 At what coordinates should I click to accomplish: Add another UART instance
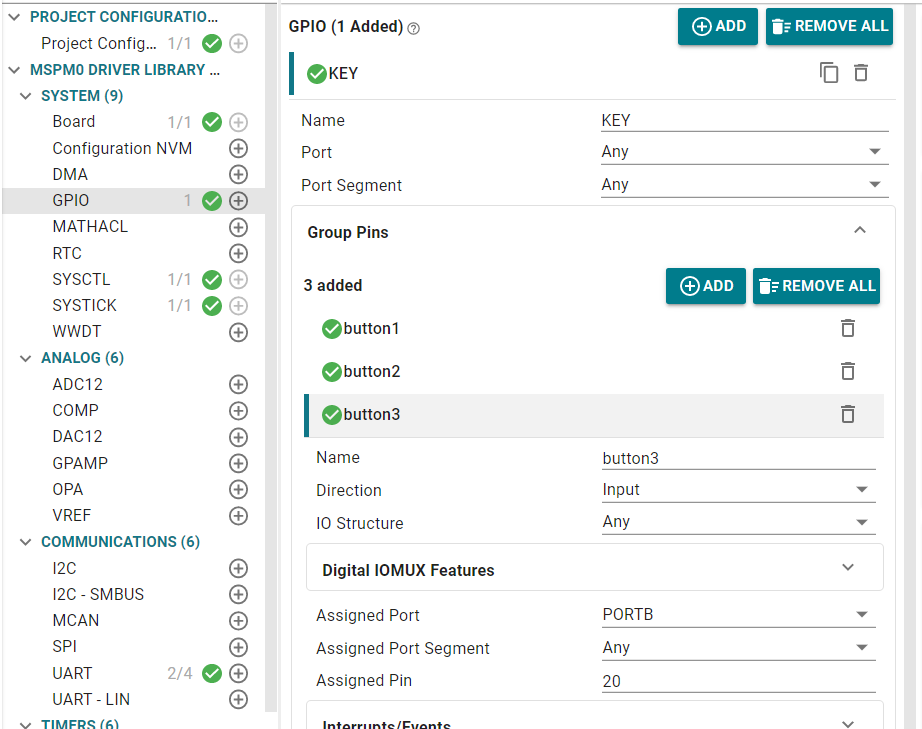tap(238, 673)
